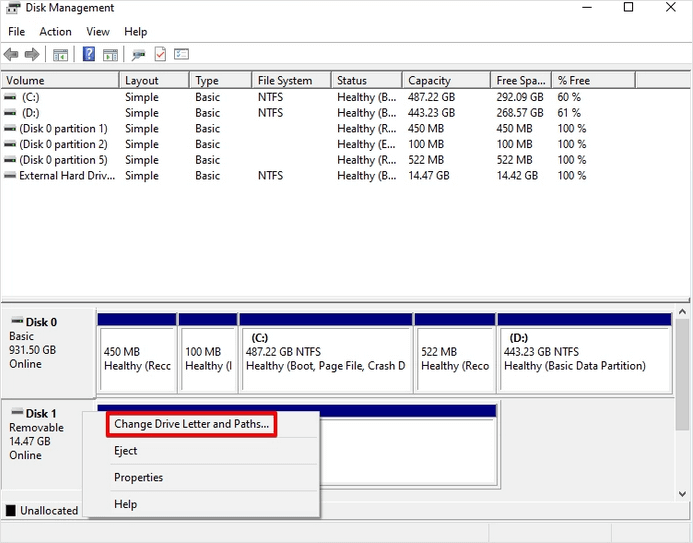The height and width of the screenshot is (543, 693).
Task: Open the View menu
Action: 98,32
